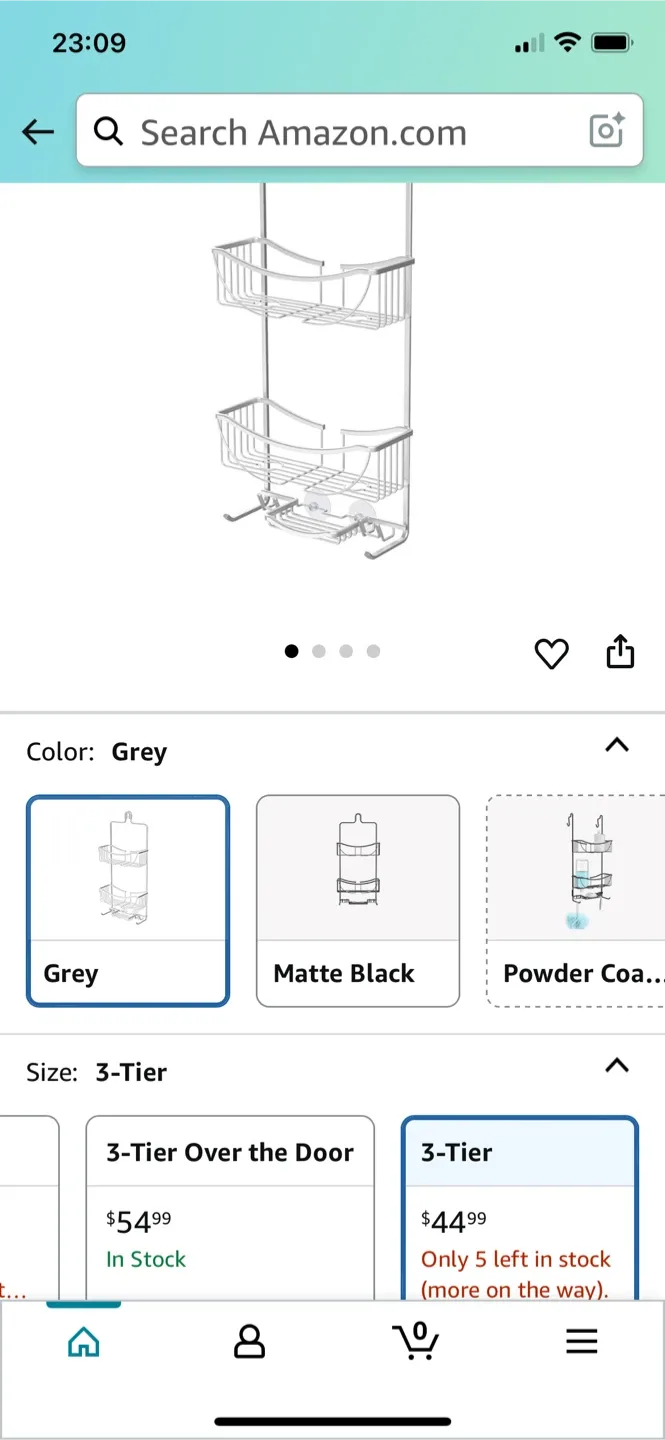The height and width of the screenshot is (1440, 665).
Task: Tap the magnifying glass search icon
Action: coord(108,131)
